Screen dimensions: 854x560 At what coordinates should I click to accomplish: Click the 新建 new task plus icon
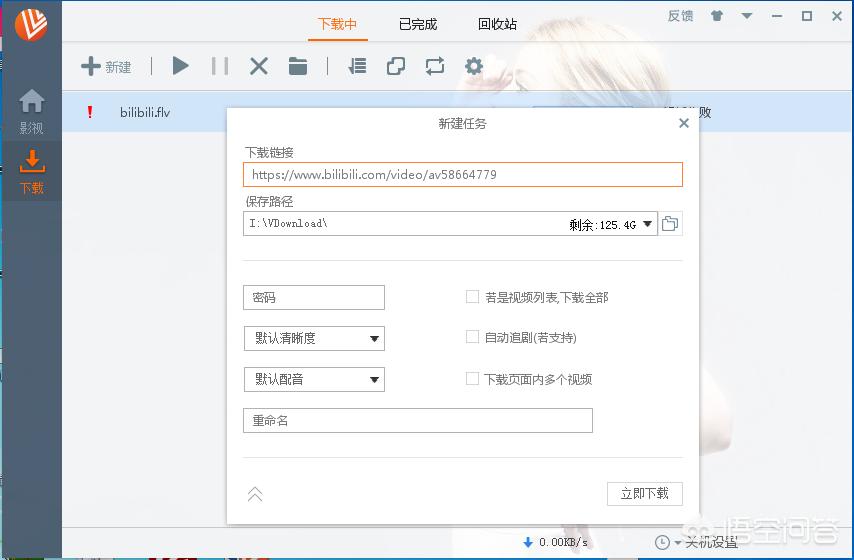[x=91, y=66]
